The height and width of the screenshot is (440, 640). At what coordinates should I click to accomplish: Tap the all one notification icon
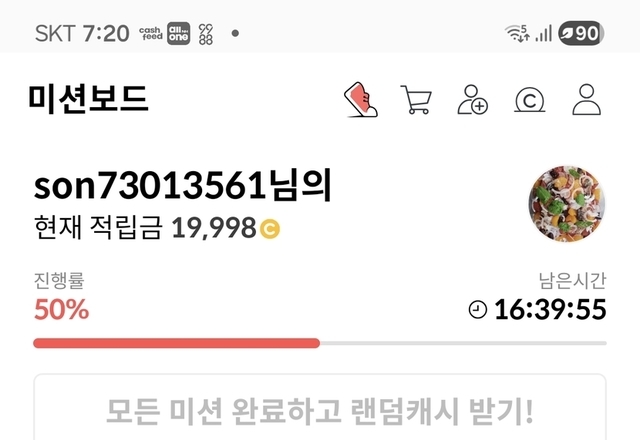point(178,33)
